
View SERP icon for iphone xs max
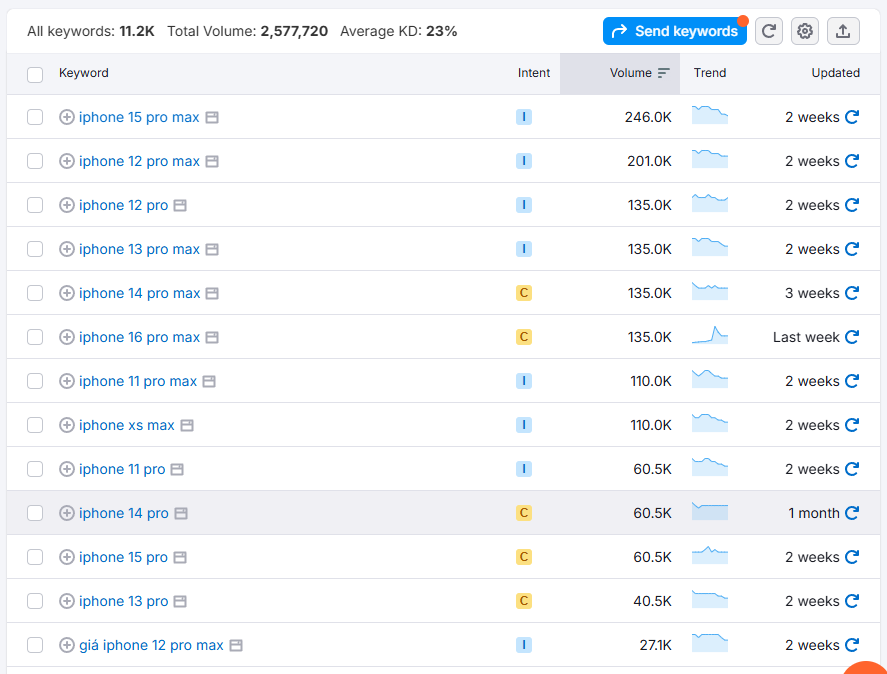(187, 426)
